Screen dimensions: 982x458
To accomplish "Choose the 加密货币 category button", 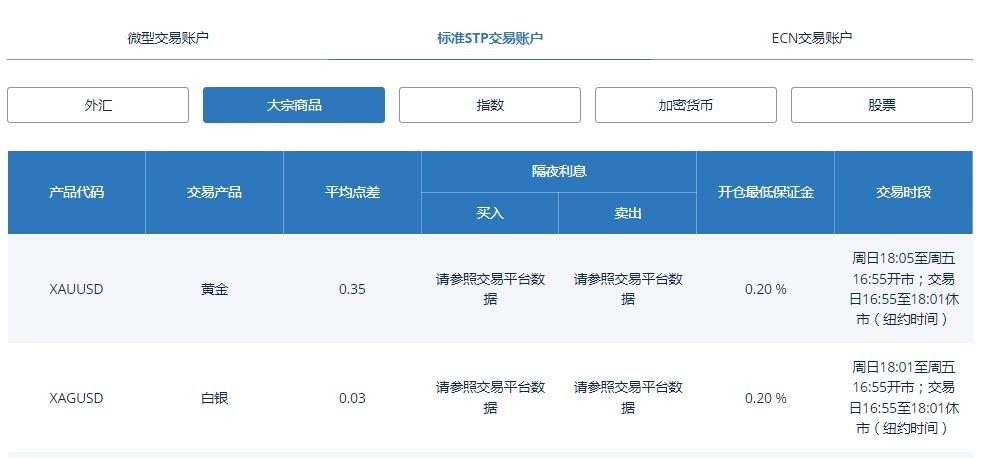I will point(686,105).
